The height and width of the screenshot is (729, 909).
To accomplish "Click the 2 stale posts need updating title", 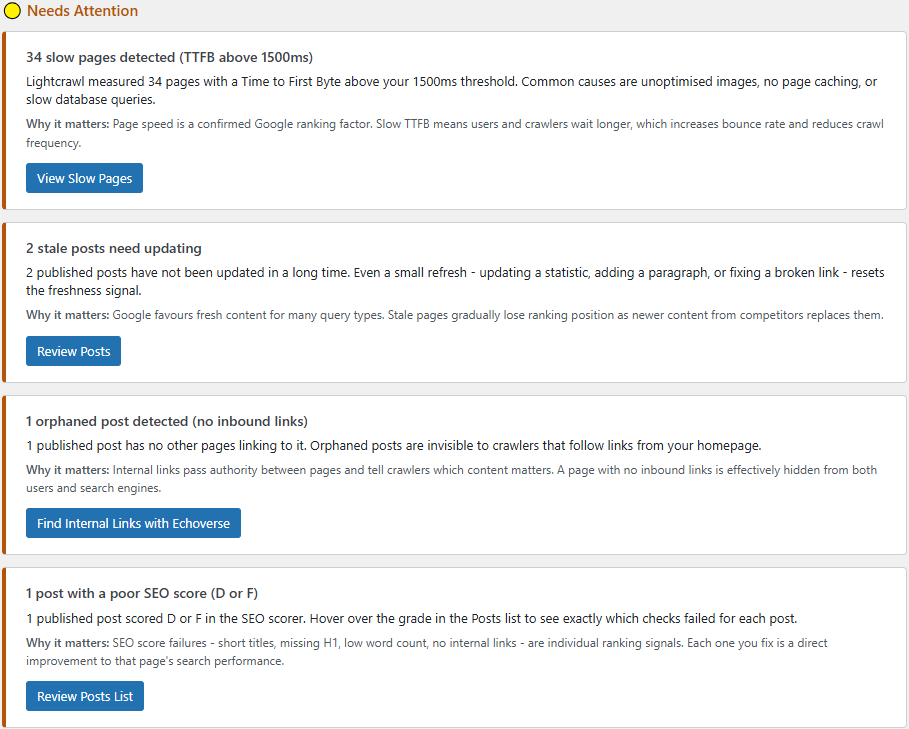I will click(x=113, y=248).
